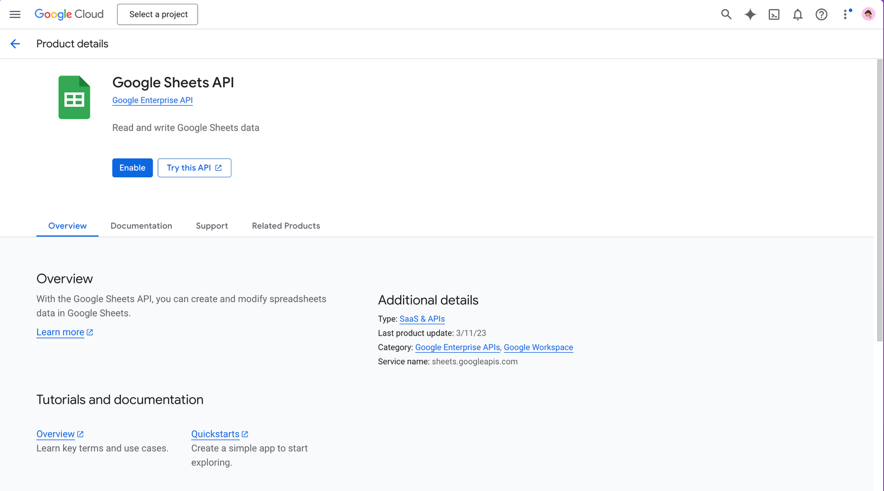Open the notifications bell
Image resolution: width=884 pixels, height=491 pixels.
click(798, 15)
